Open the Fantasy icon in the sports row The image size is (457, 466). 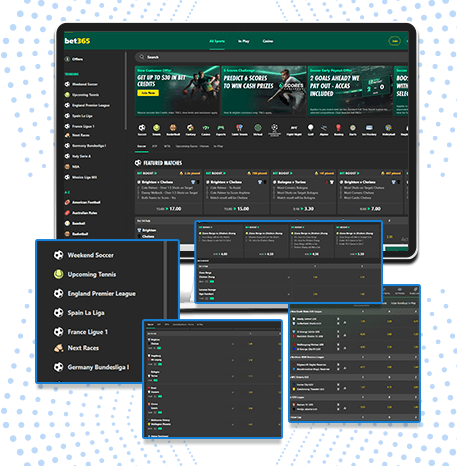[190, 128]
